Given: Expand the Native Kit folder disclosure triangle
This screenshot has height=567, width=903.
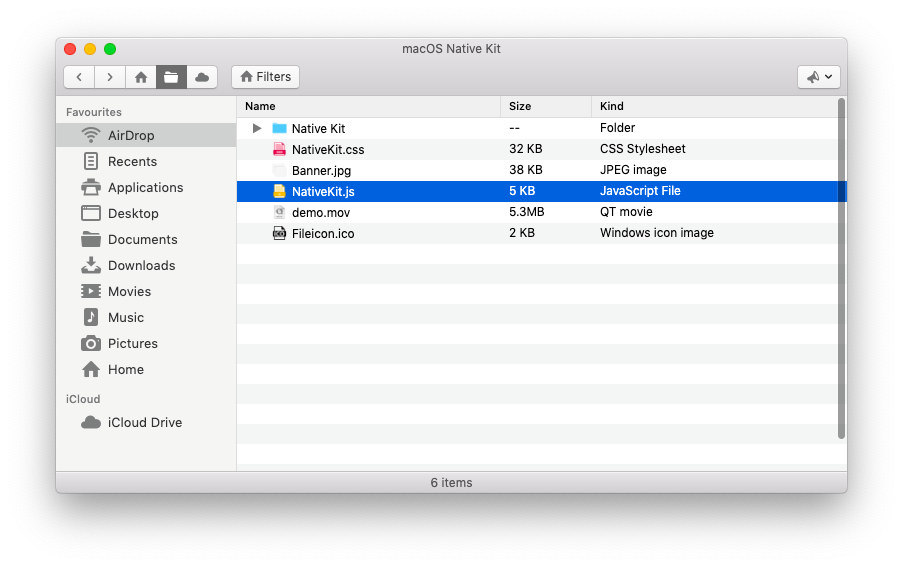Looking at the screenshot, I should 257,128.
